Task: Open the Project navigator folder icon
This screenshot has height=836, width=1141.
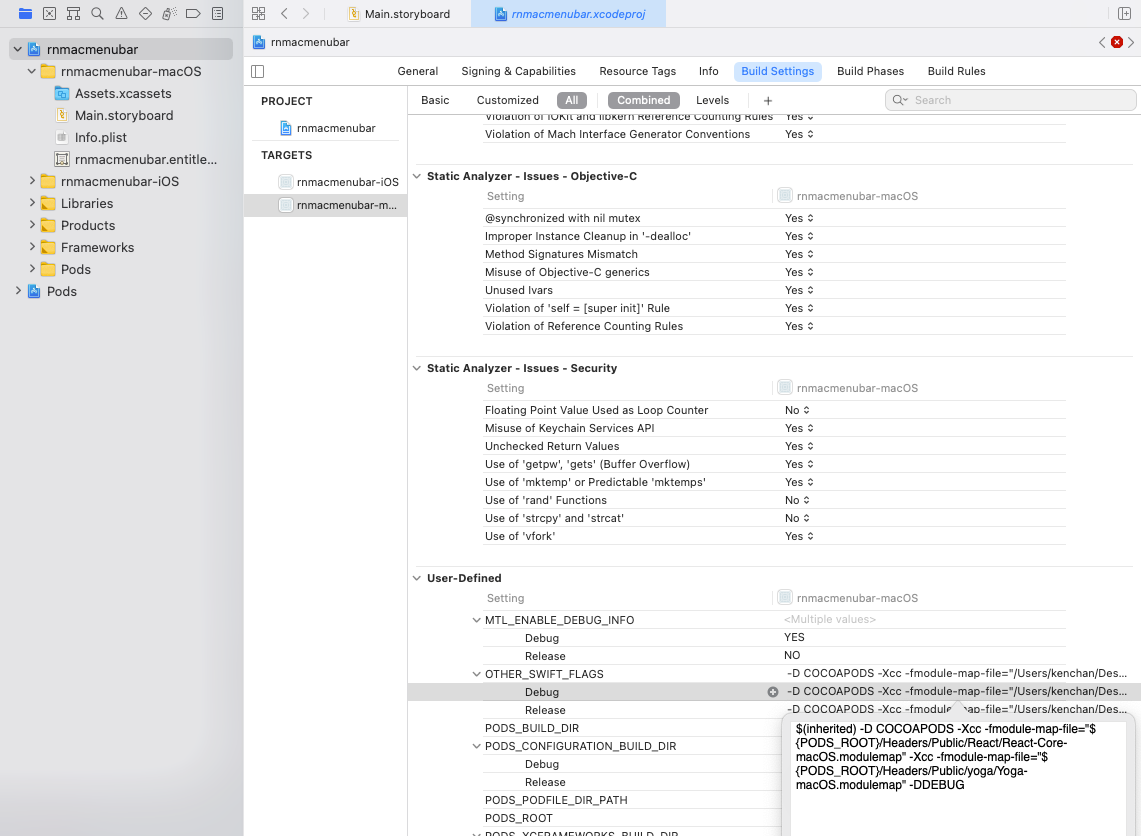Action: click(x=25, y=13)
